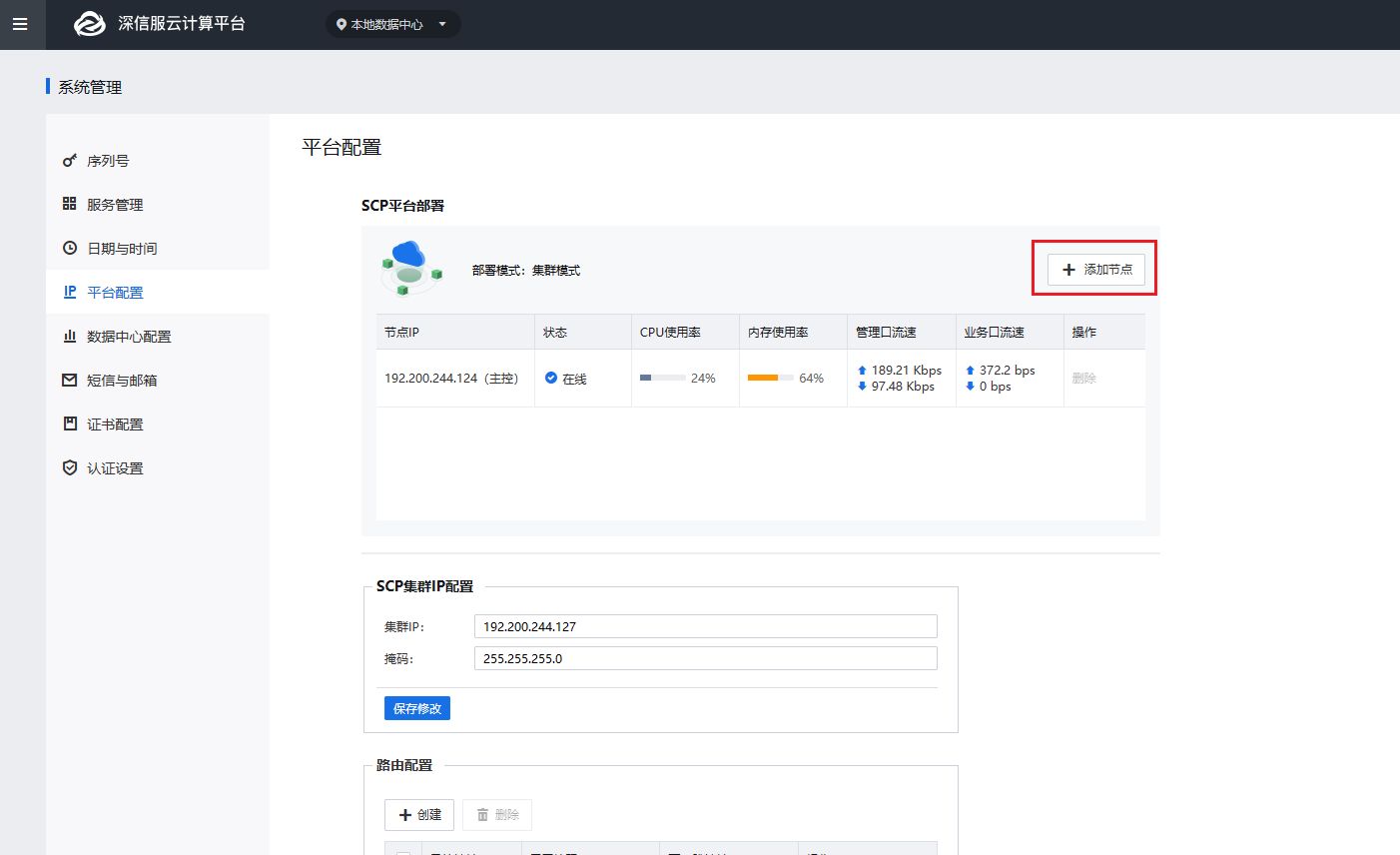This screenshot has width=1400, height=855.
Task: Click the location pin icon beside 本地数据中心
Action: click(x=342, y=24)
